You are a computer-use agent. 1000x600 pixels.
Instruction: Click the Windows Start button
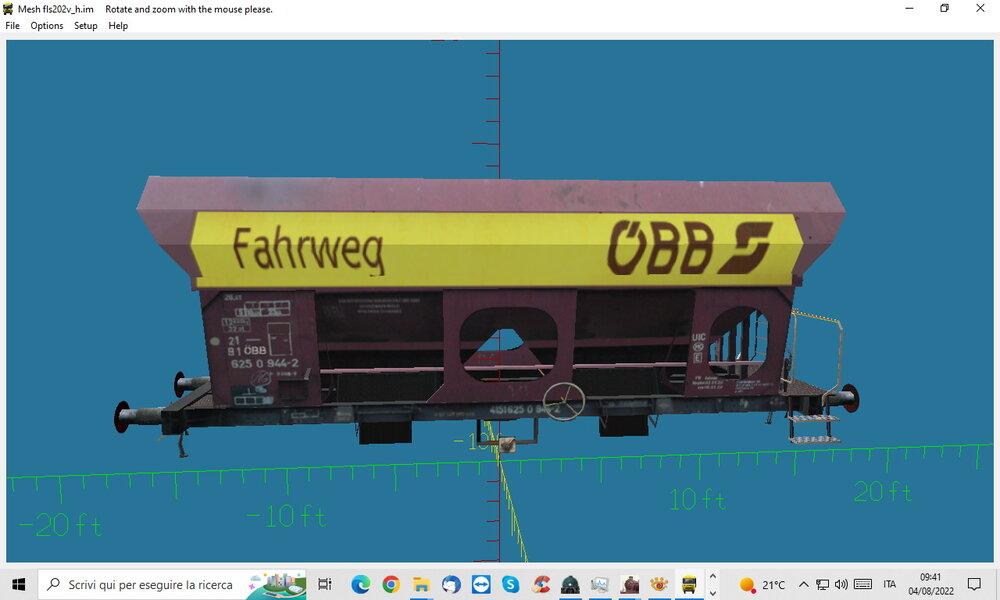[18, 584]
